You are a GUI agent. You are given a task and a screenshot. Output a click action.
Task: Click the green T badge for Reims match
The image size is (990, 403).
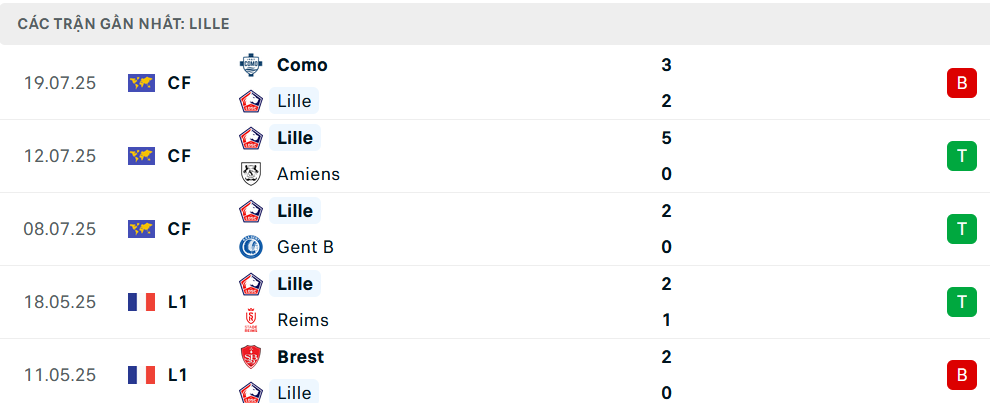(962, 301)
